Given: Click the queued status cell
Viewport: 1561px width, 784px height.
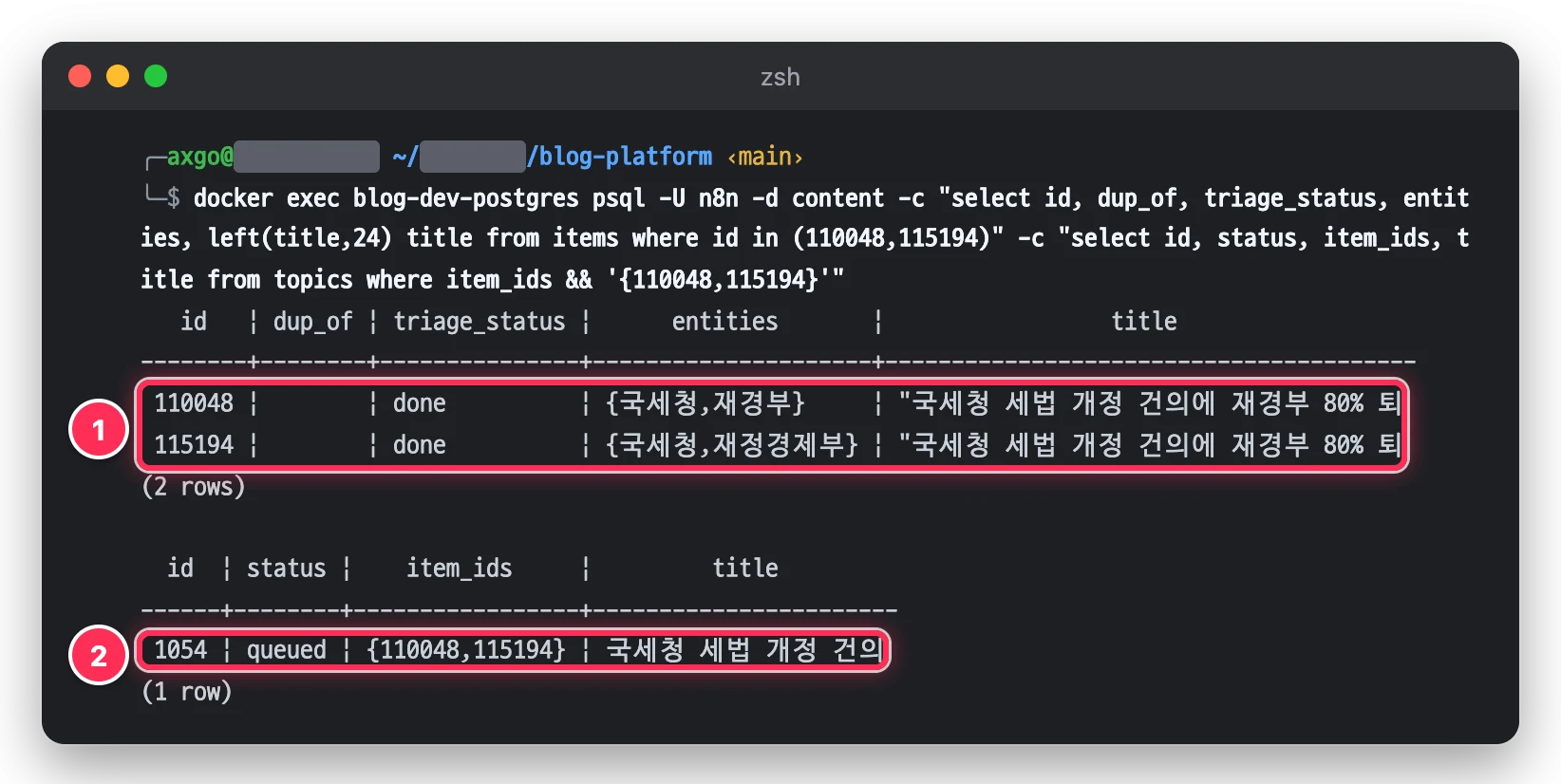Looking at the screenshot, I should tap(286, 650).
